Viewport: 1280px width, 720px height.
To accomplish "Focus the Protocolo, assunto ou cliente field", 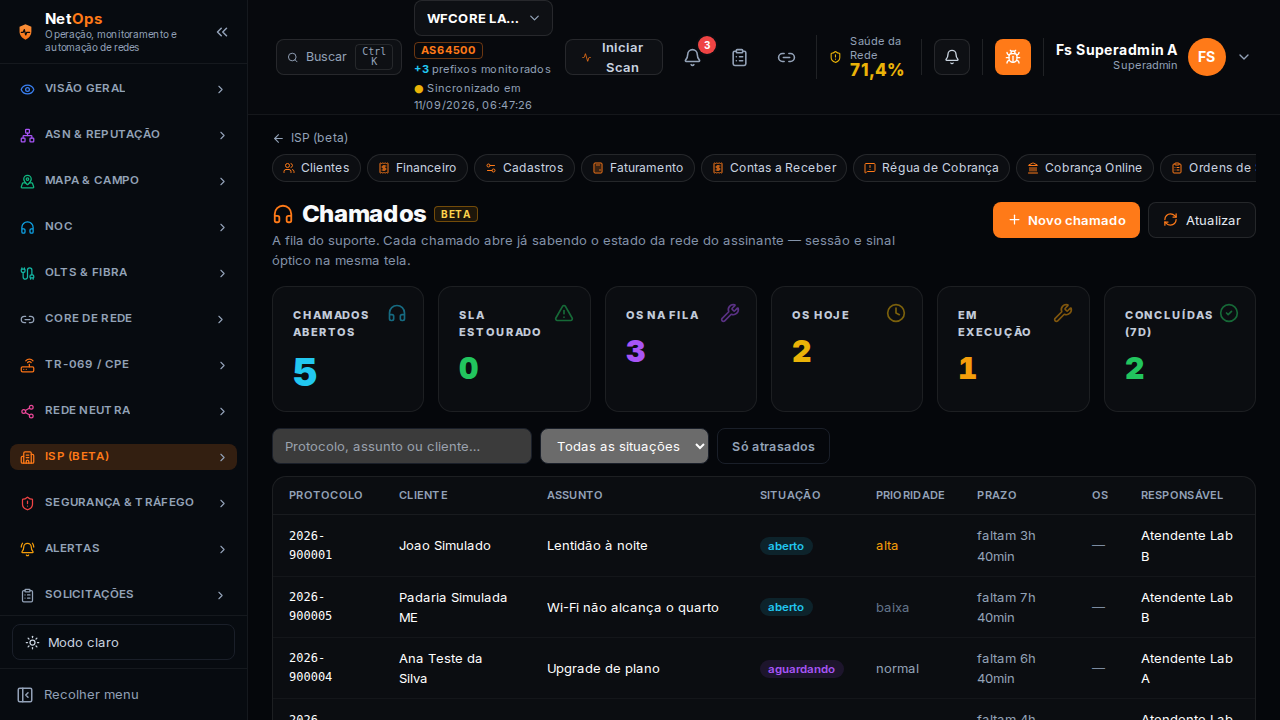I will coord(402,446).
